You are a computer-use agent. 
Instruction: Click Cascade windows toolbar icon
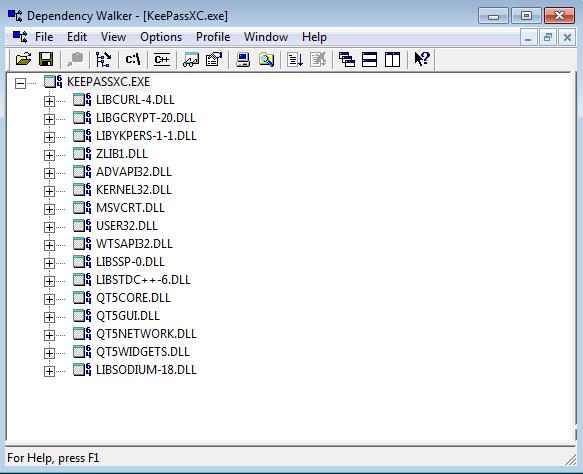click(347, 59)
